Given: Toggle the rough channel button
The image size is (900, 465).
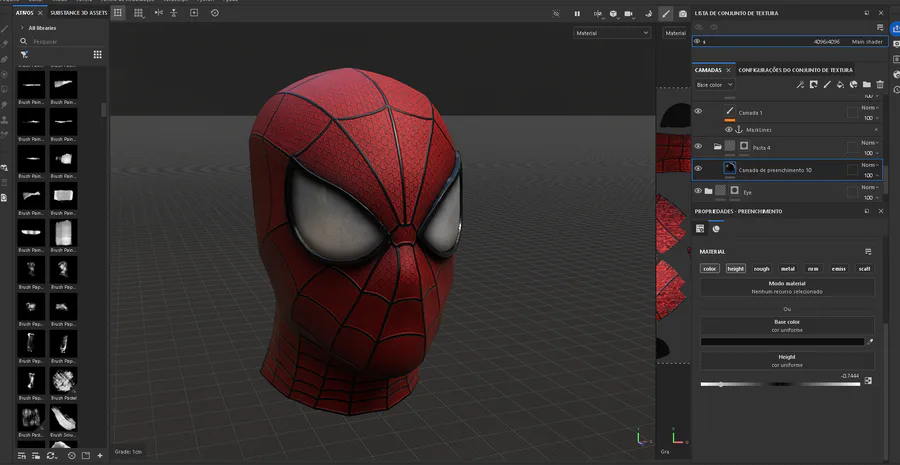Looking at the screenshot, I should (762, 269).
